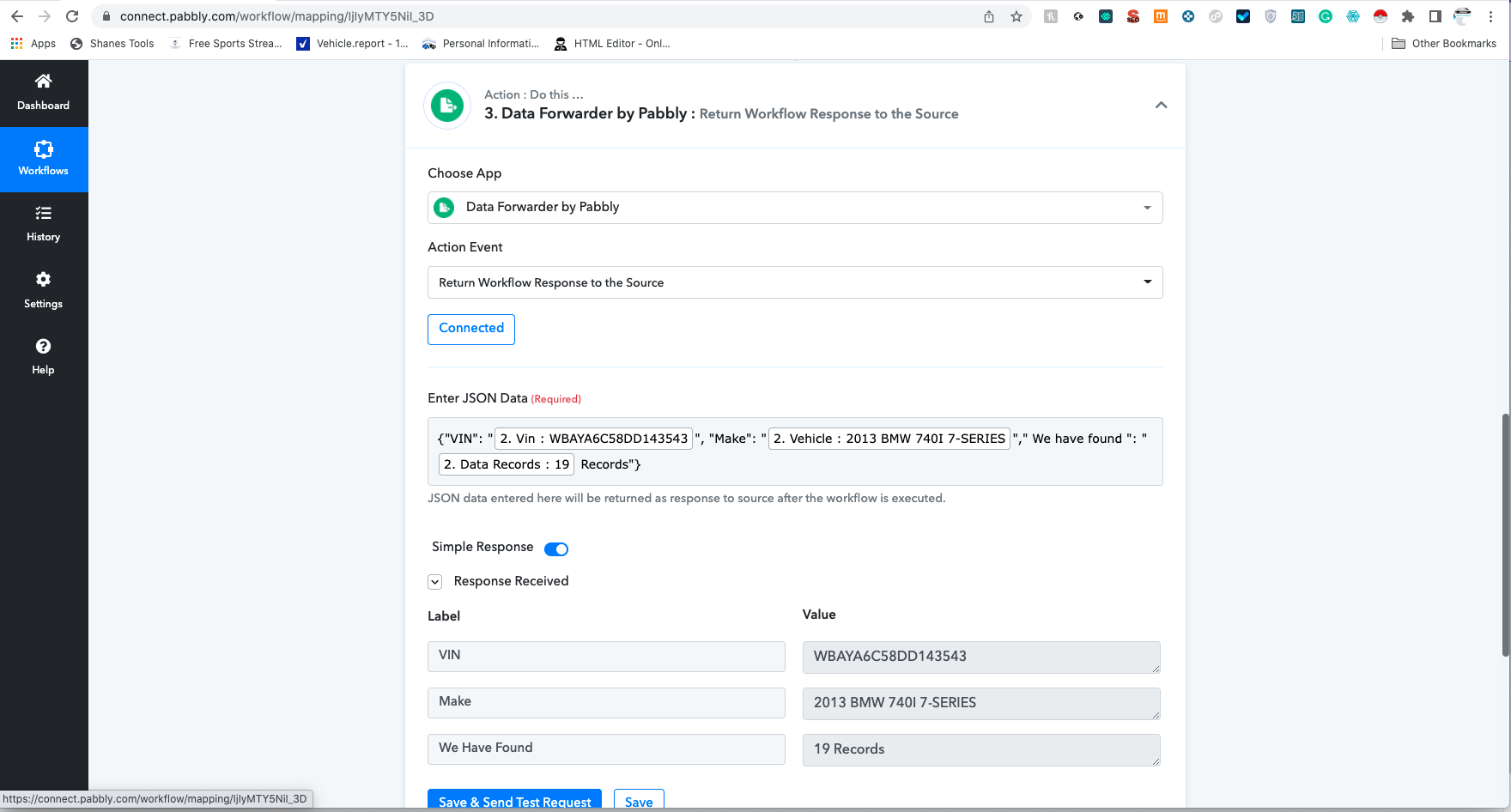1511x812 pixels.
Task: Open the Vehicle.report bookmark
Action: (x=352, y=44)
